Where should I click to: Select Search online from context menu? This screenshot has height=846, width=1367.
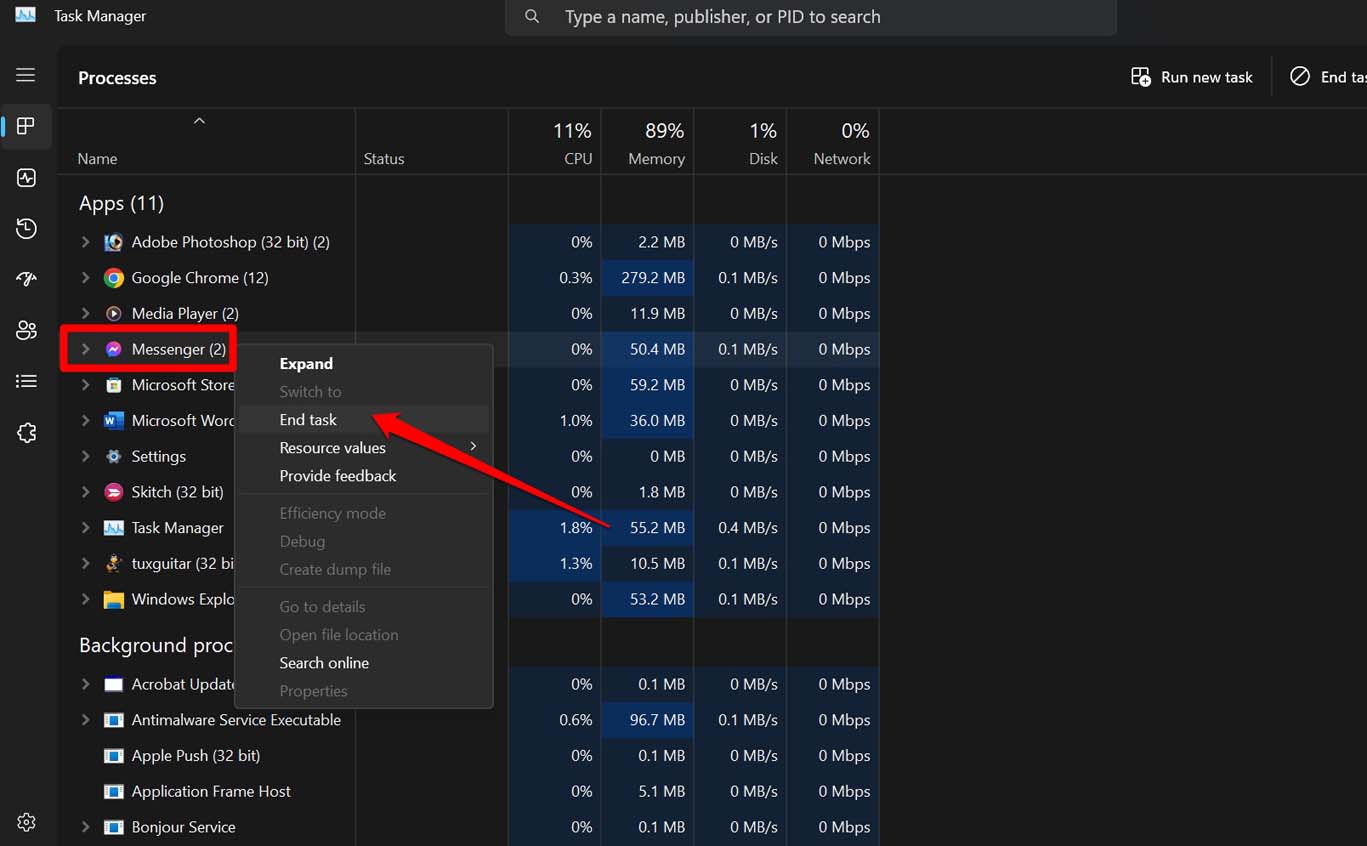tap(364, 663)
